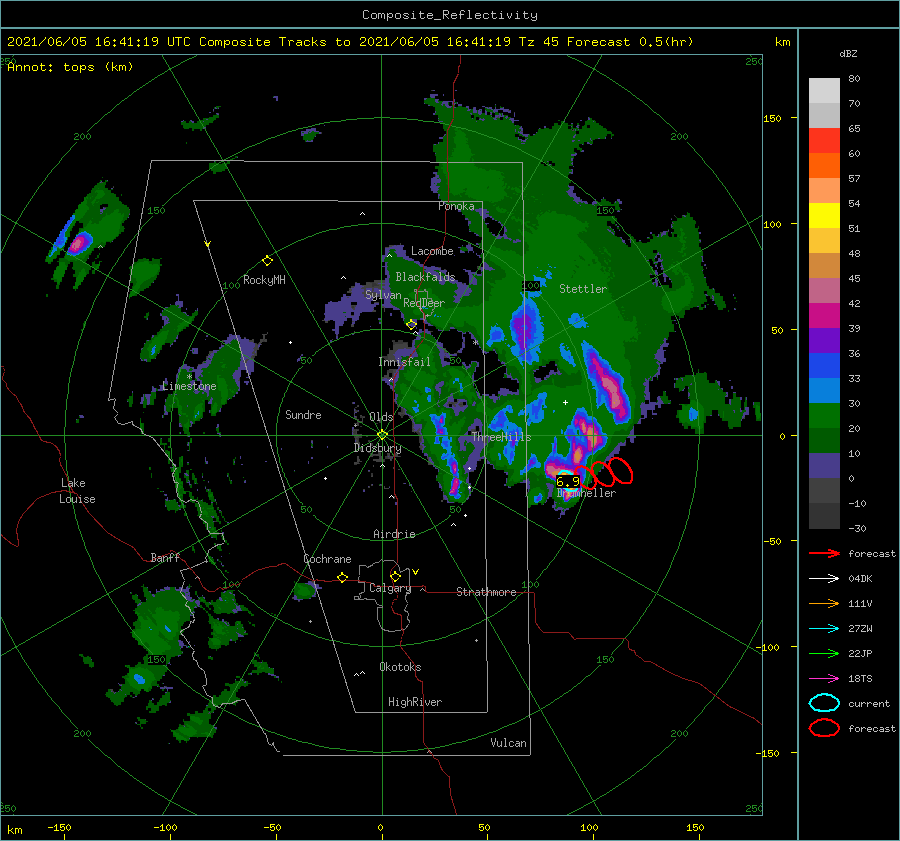
Task: Click the green 22JP arrow in legend
Action: point(824,653)
